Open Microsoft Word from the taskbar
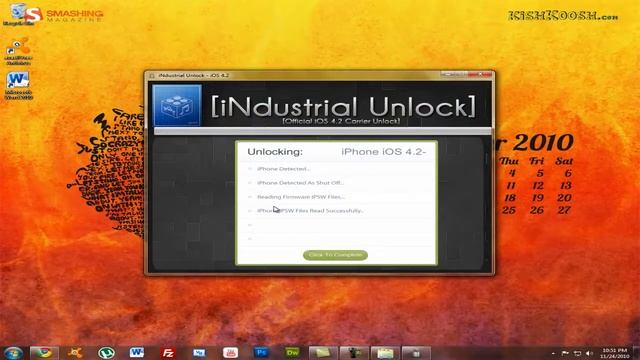 (x=137, y=353)
